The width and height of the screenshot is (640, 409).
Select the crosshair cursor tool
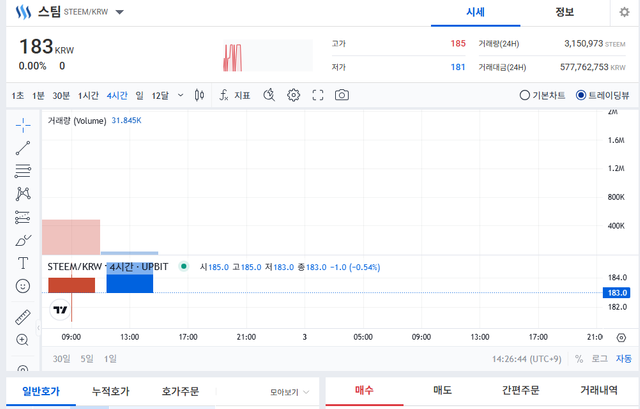tap(23, 125)
